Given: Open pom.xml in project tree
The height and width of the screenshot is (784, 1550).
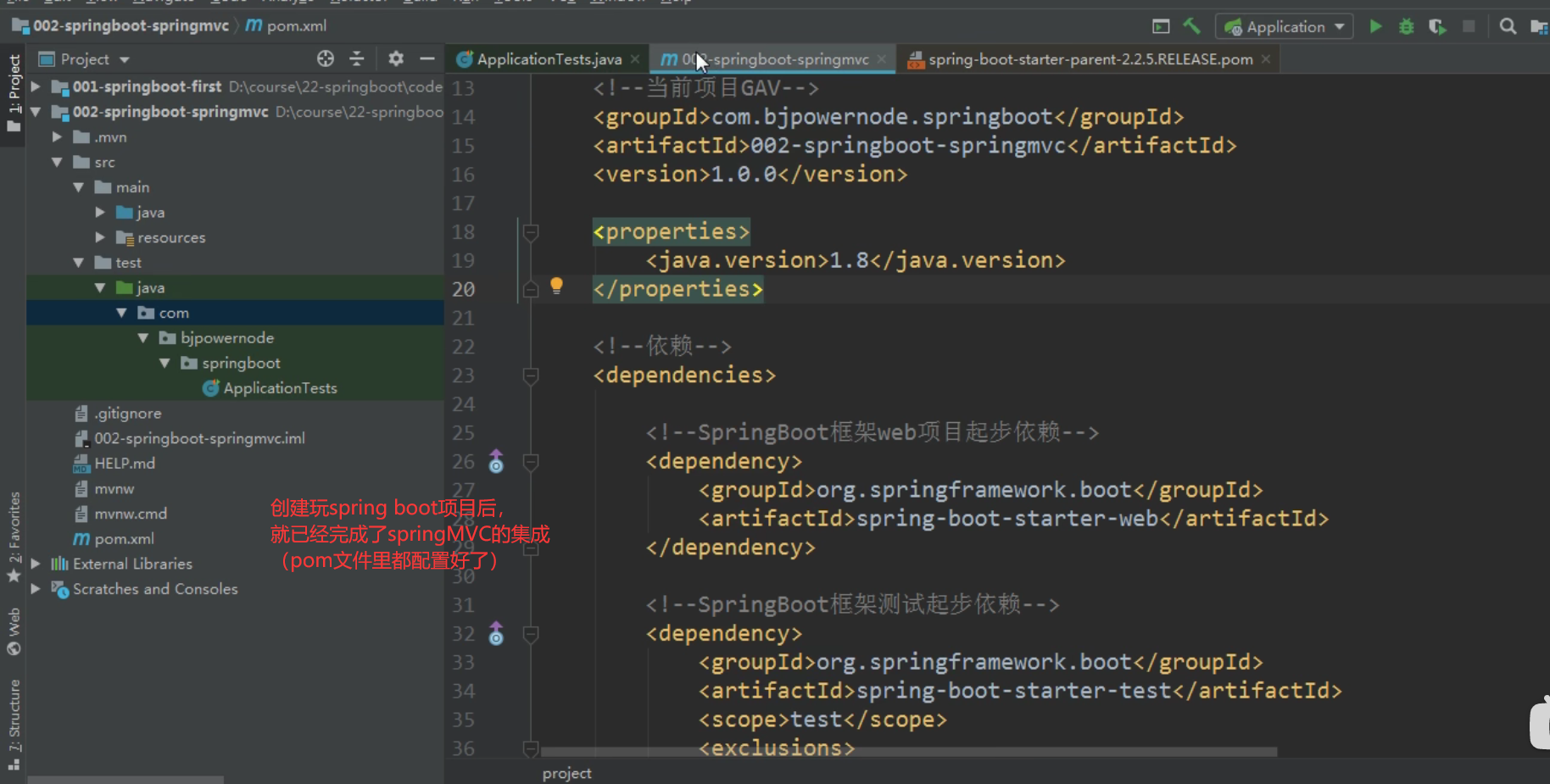Looking at the screenshot, I should coord(114,539).
